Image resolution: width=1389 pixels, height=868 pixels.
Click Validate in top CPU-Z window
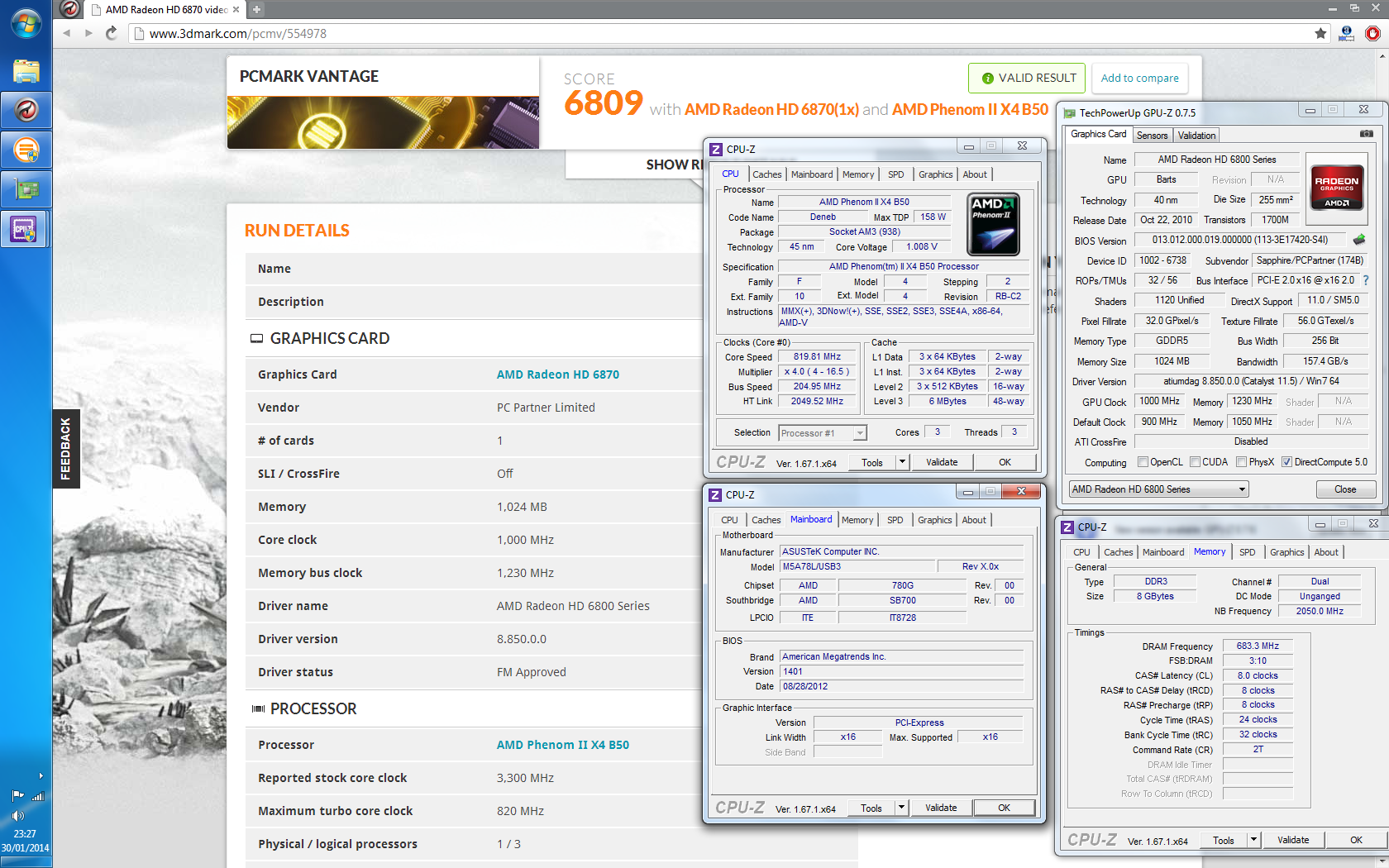pos(942,462)
